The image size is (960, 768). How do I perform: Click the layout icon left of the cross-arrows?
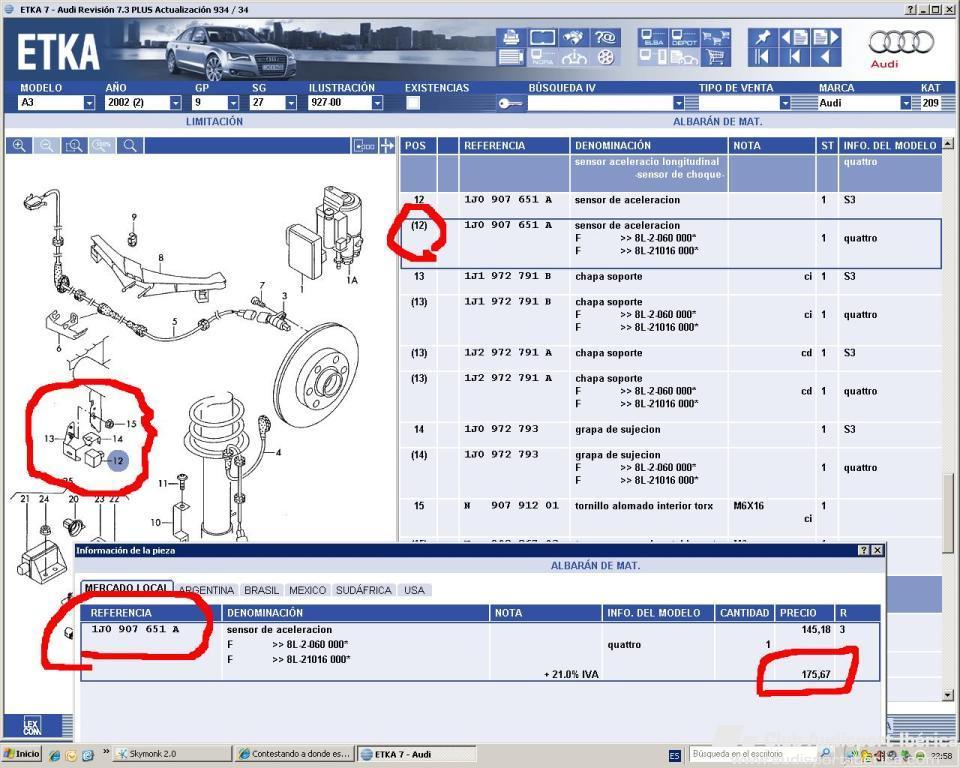(364, 146)
